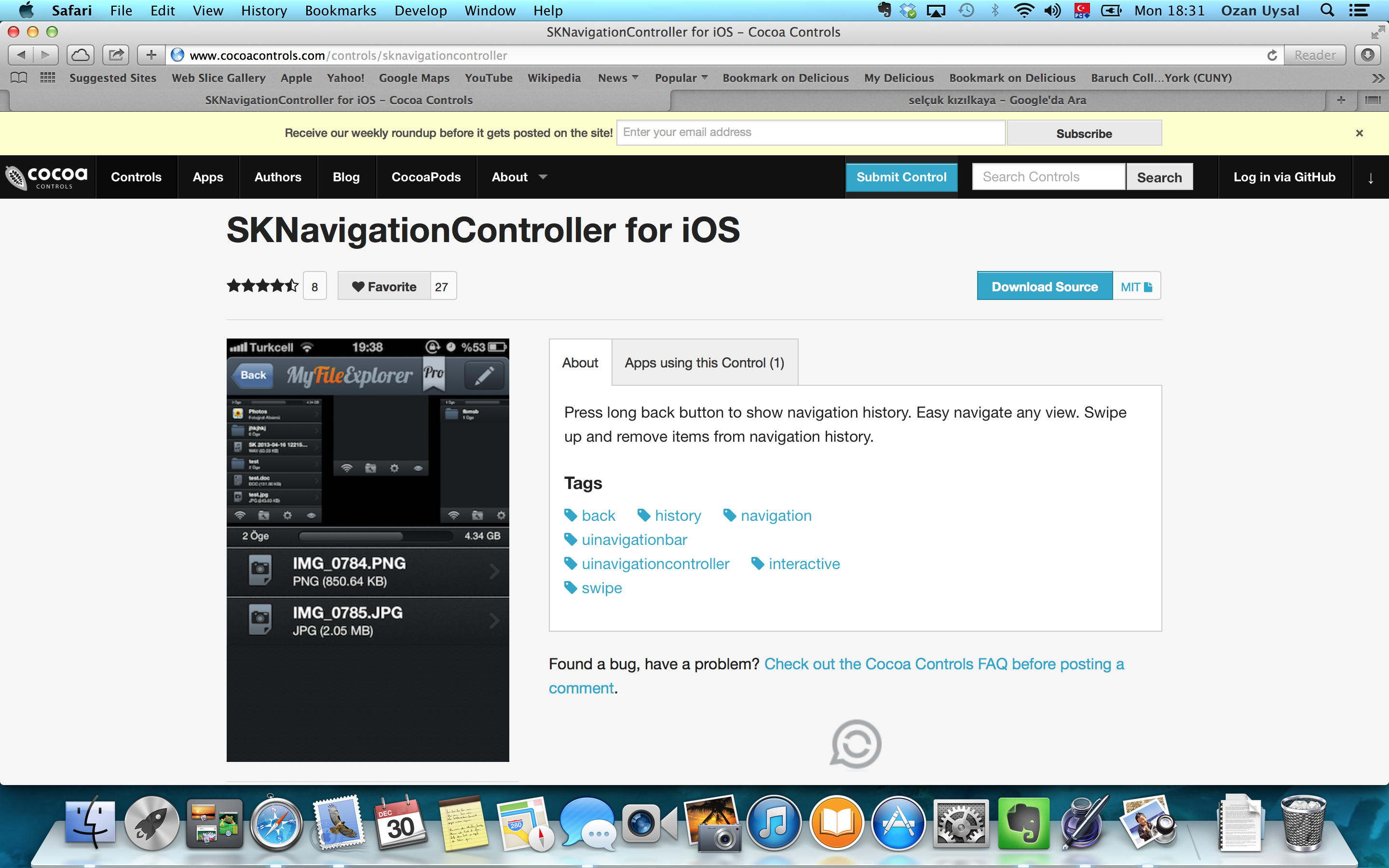This screenshot has width=1389, height=868.
Task: Show Top Sites grid icon
Action: click(x=48, y=78)
